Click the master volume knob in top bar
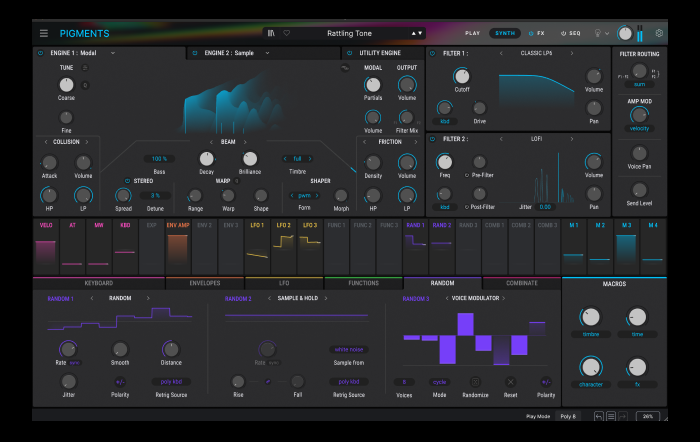The image size is (700, 442). 625,33
